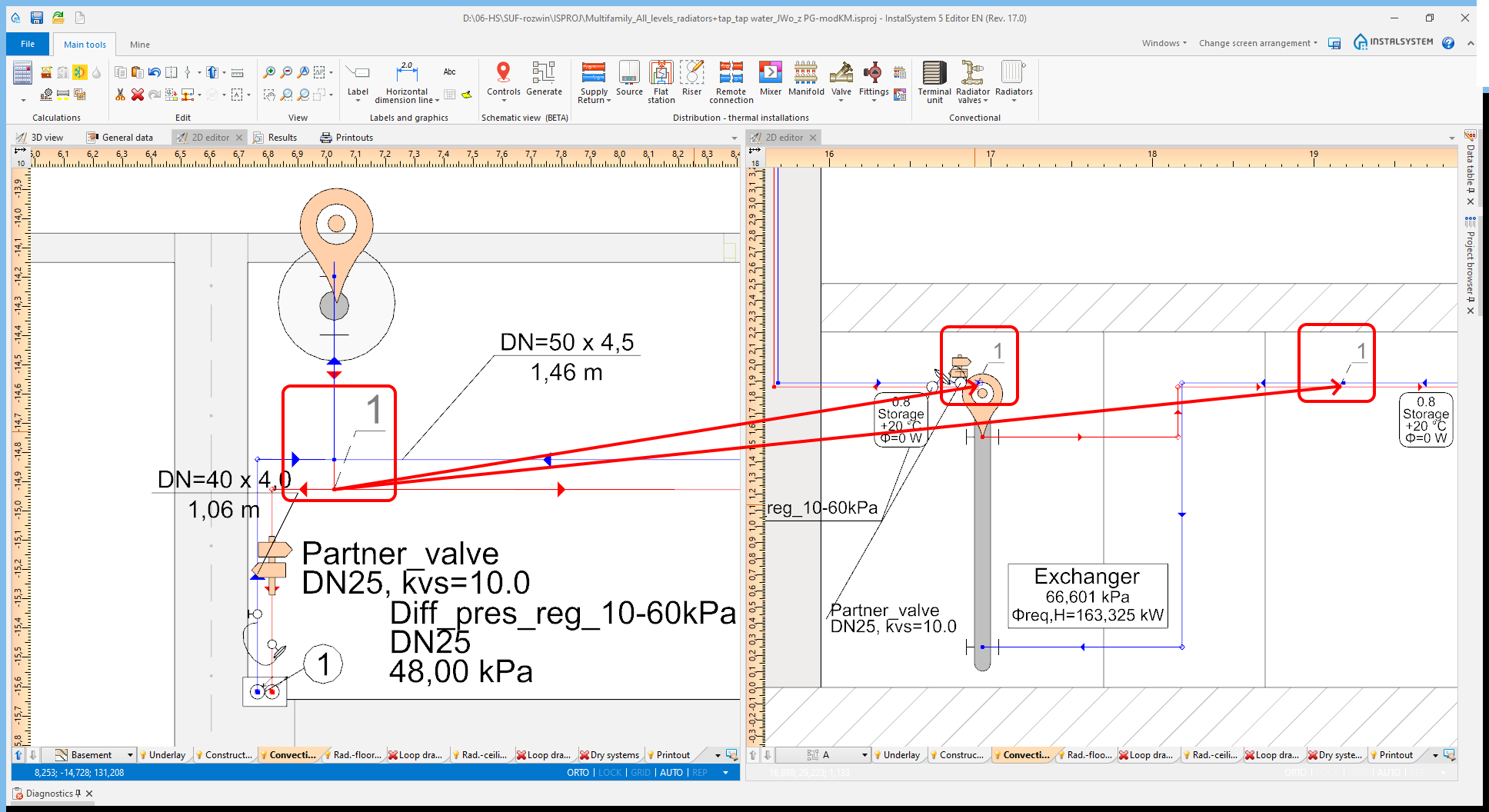Open Change screen arrangement menu
The width and height of the screenshot is (1489, 812).
1257,43
